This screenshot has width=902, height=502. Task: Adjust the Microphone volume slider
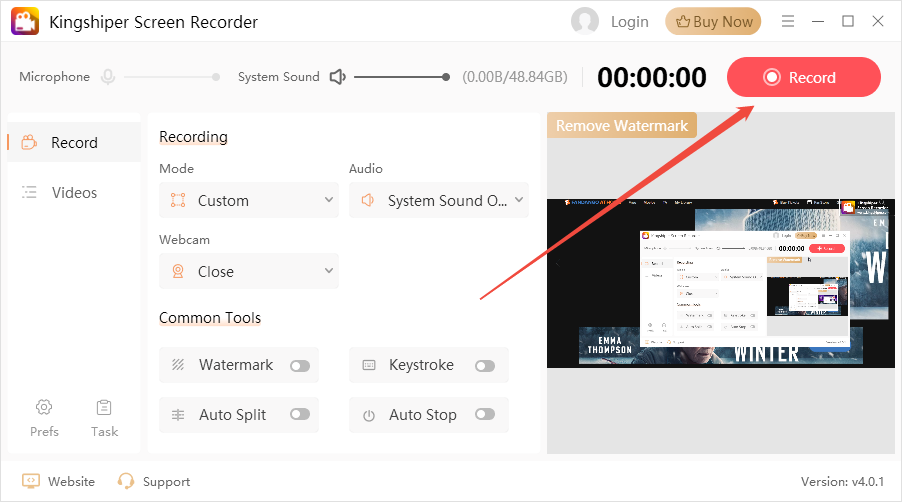pyautogui.click(x=171, y=77)
